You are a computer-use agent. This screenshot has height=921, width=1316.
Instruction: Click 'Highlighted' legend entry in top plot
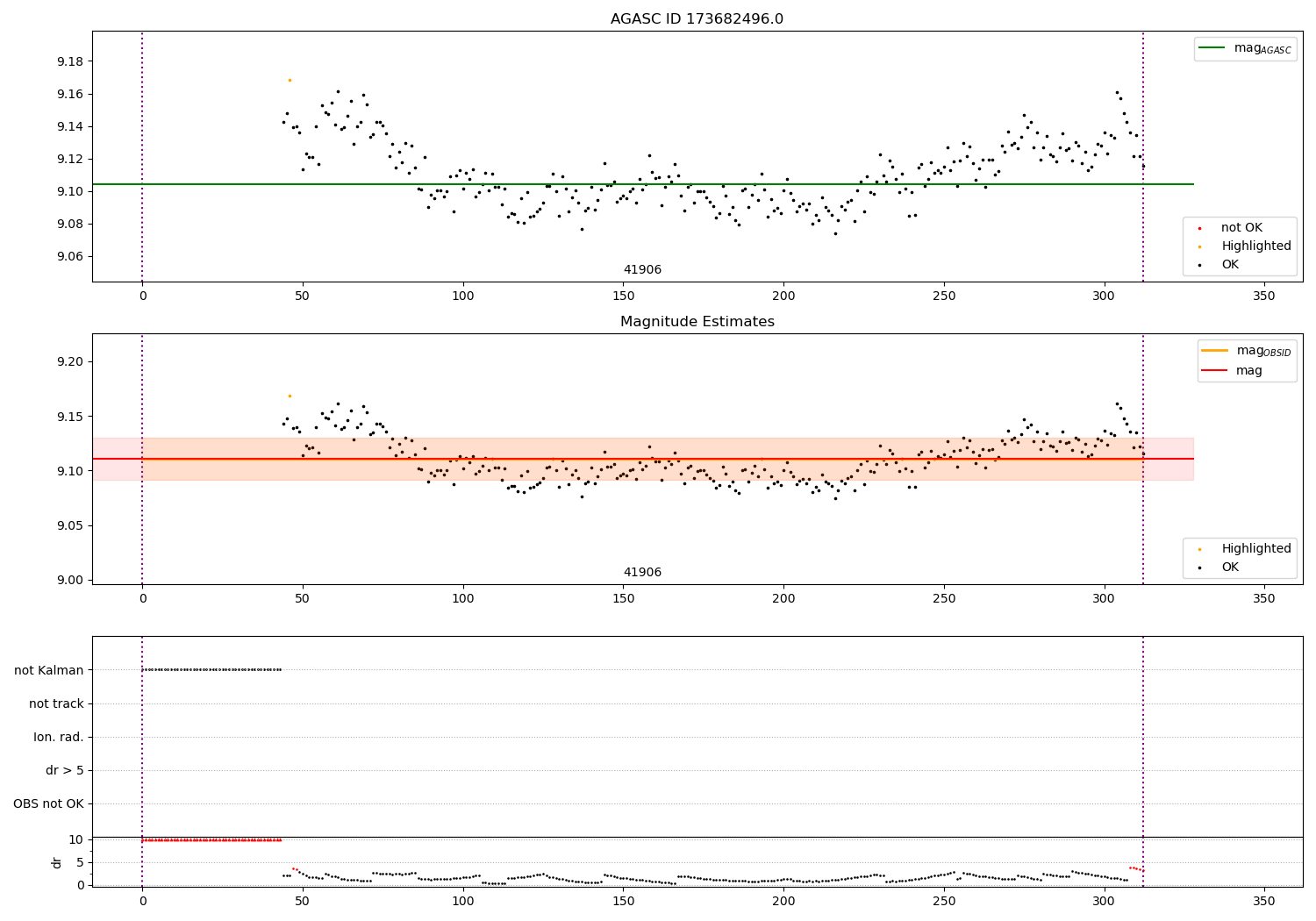[x=1246, y=246]
